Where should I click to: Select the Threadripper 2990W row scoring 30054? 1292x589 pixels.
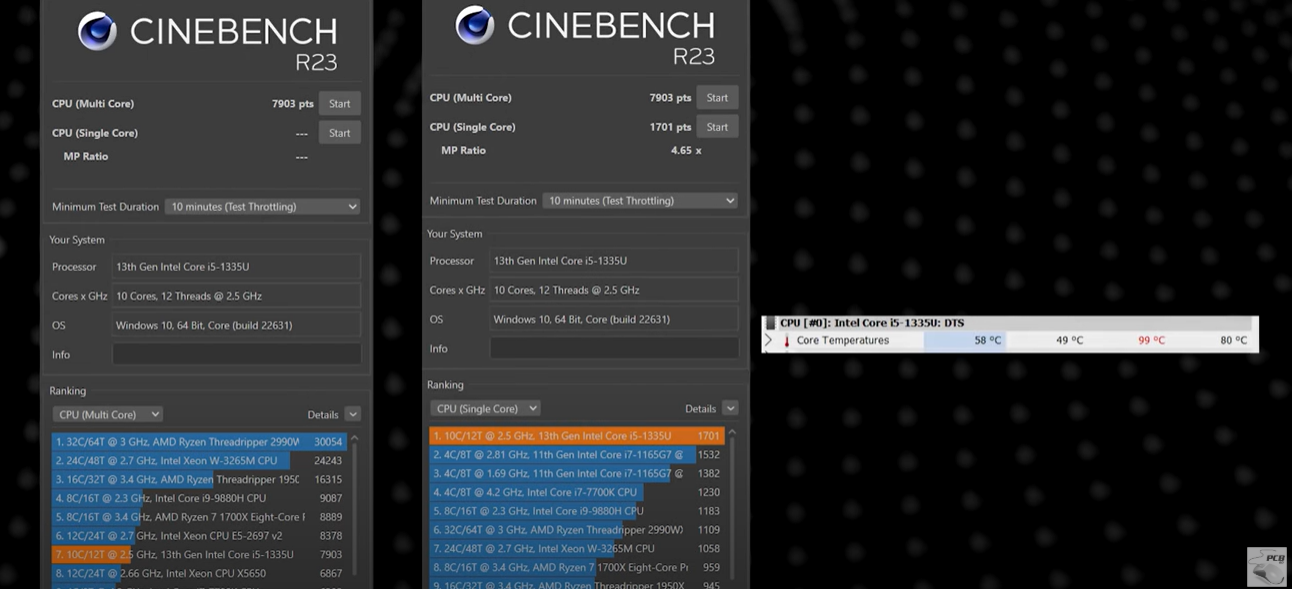198,441
